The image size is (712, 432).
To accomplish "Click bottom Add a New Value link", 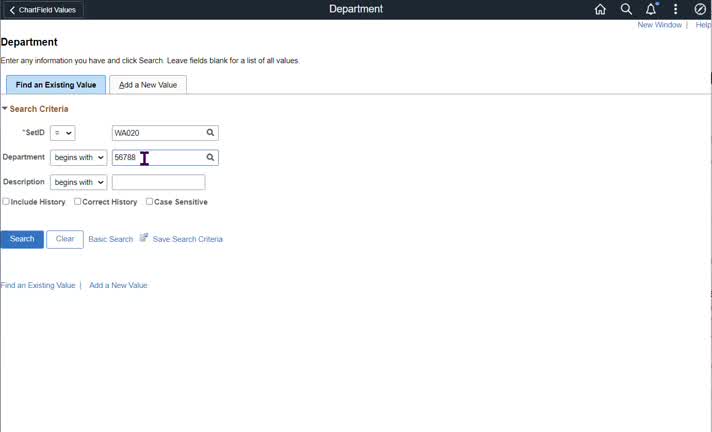I will [x=118, y=285].
